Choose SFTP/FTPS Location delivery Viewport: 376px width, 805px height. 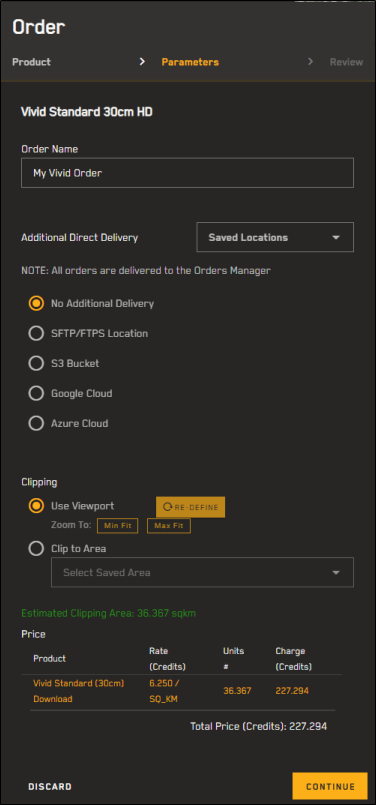(36, 334)
